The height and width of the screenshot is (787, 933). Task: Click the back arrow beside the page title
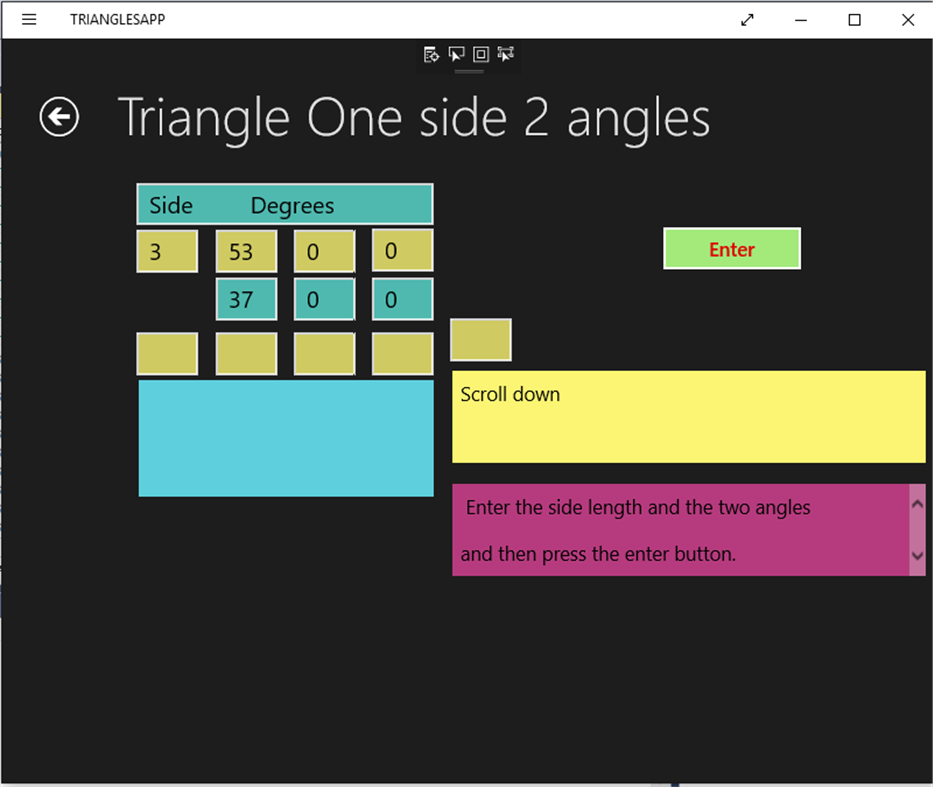tap(59, 117)
